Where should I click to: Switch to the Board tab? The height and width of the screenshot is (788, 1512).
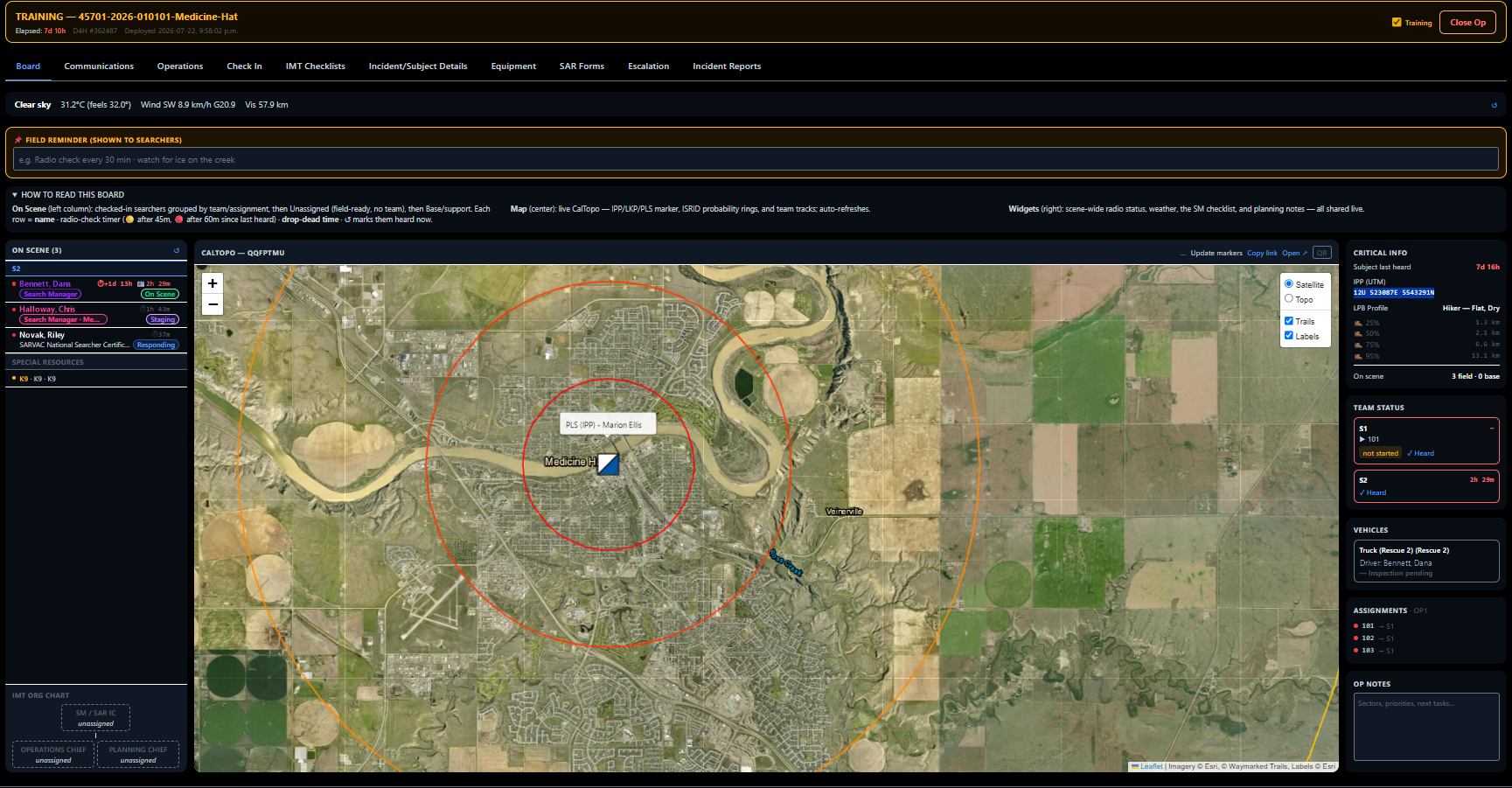[28, 66]
